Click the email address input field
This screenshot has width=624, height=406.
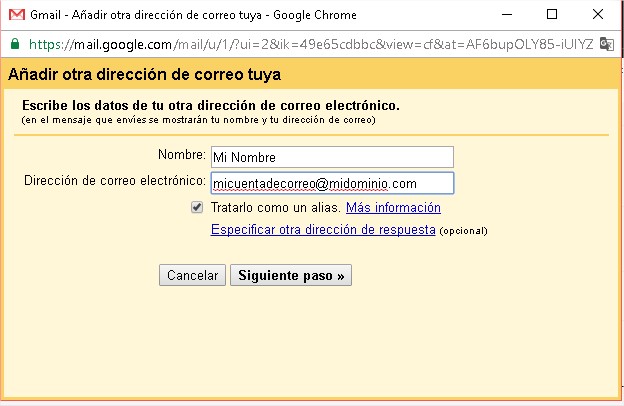click(331, 183)
